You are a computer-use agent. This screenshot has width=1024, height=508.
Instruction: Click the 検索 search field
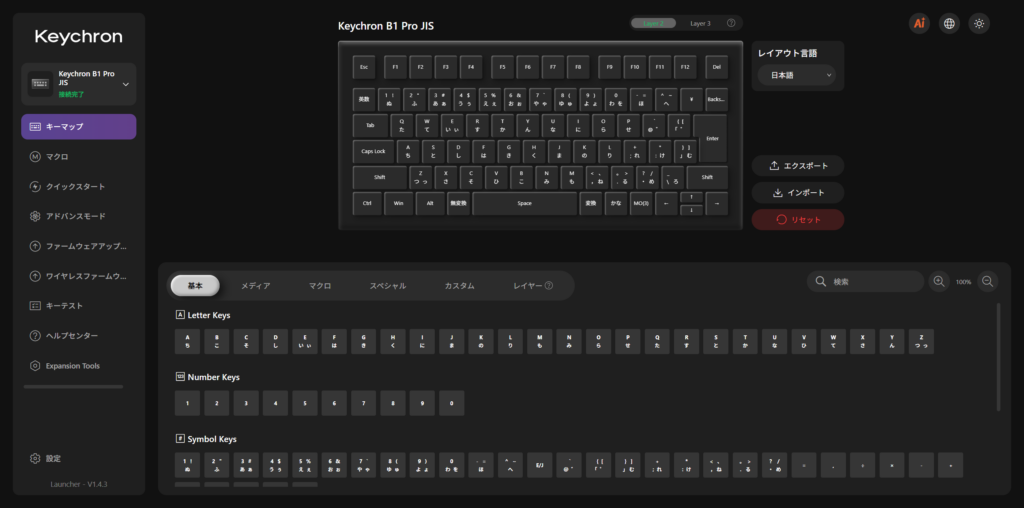coord(865,281)
